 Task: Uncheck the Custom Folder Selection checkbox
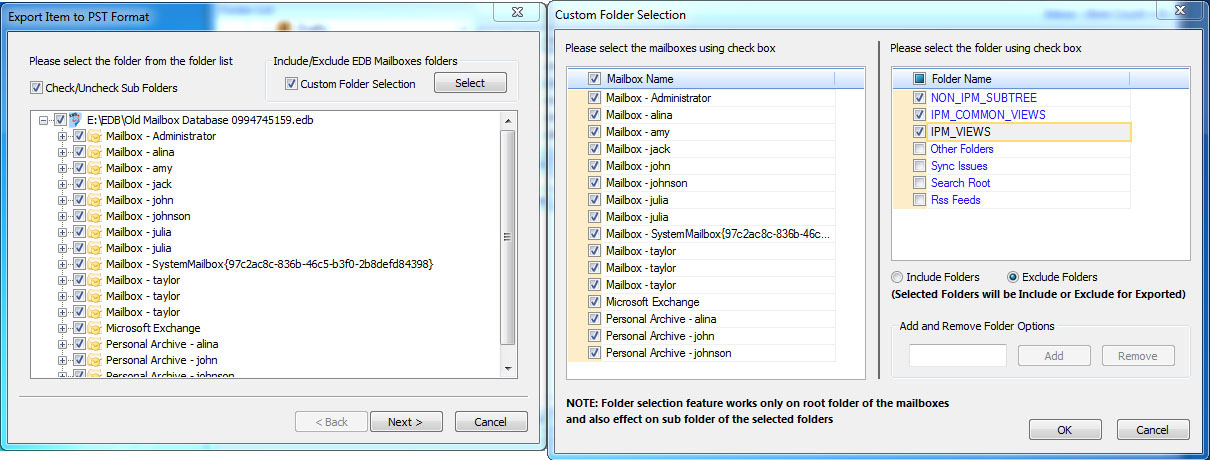(x=292, y=84)
